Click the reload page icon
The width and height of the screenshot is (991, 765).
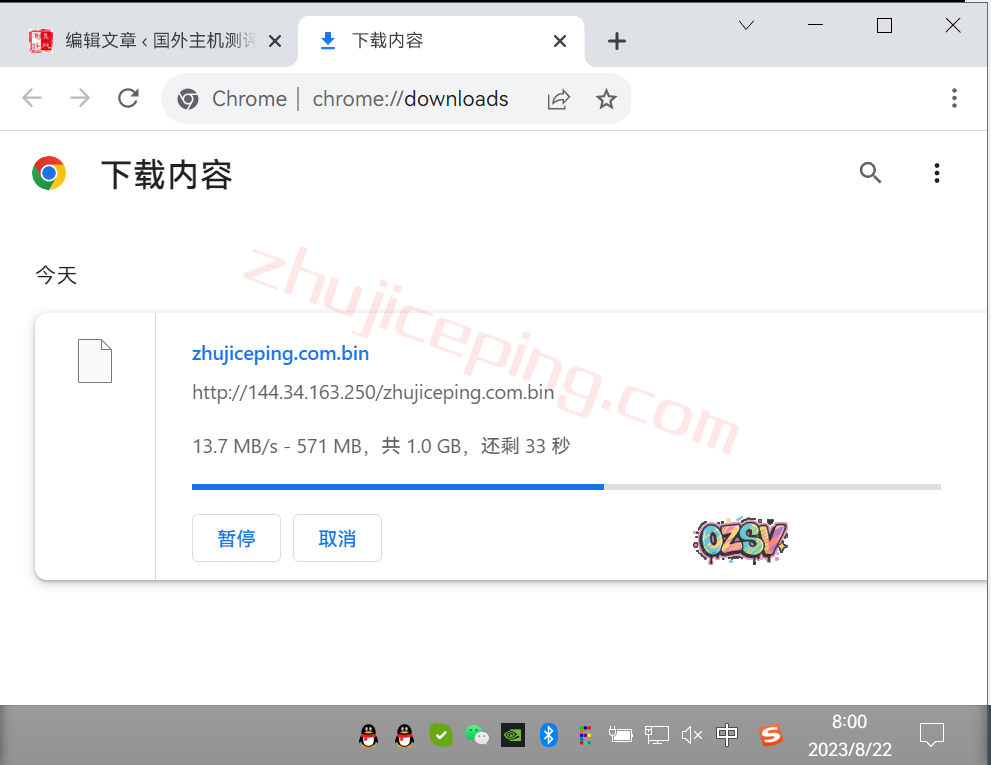pyautogui.click(x=128, y=98)
